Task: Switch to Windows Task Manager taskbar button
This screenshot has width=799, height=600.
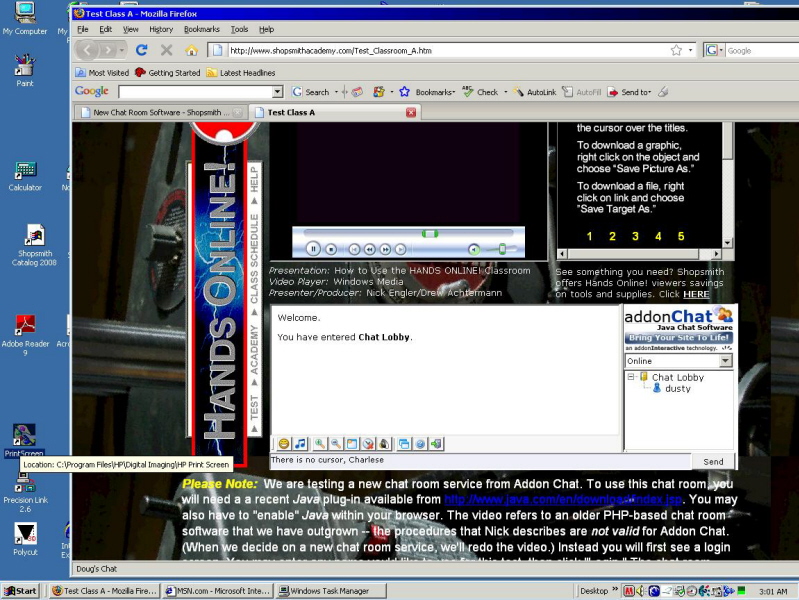Action: (x=331, y=591)
